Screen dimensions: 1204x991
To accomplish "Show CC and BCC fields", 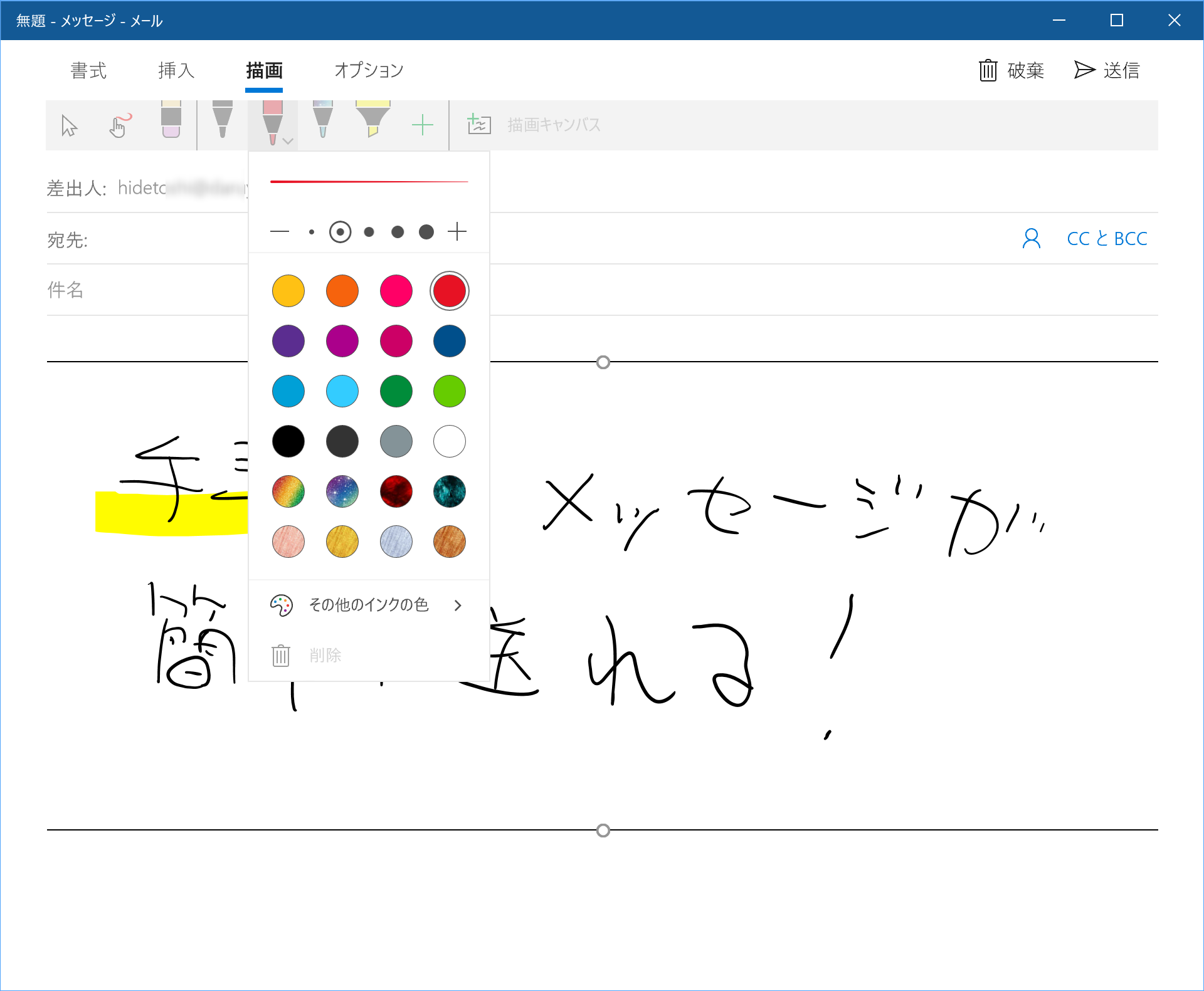I will coord(1106,238).
